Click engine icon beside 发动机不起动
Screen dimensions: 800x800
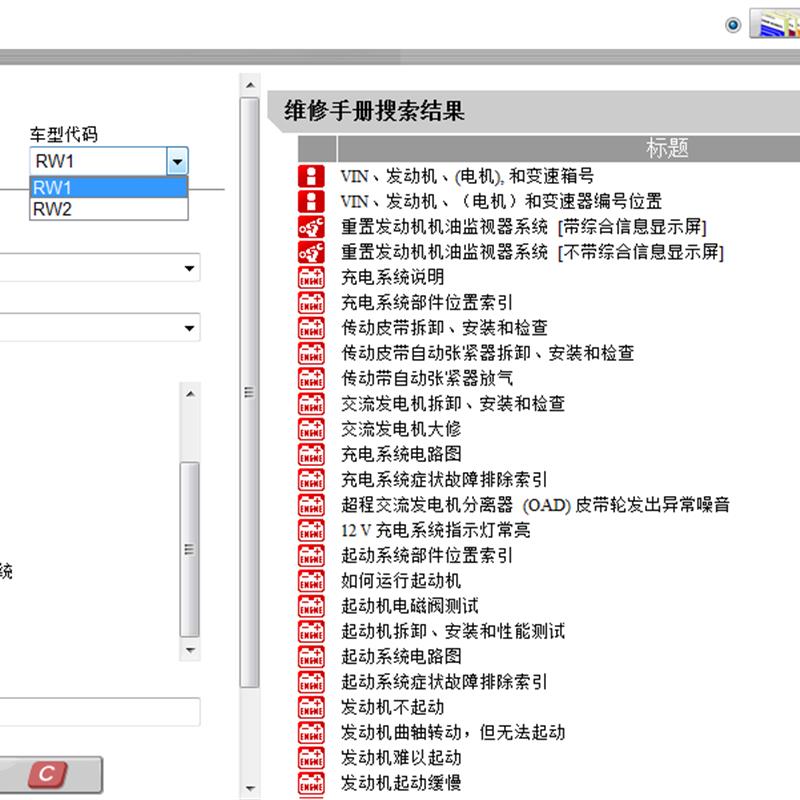click(311, 707)
